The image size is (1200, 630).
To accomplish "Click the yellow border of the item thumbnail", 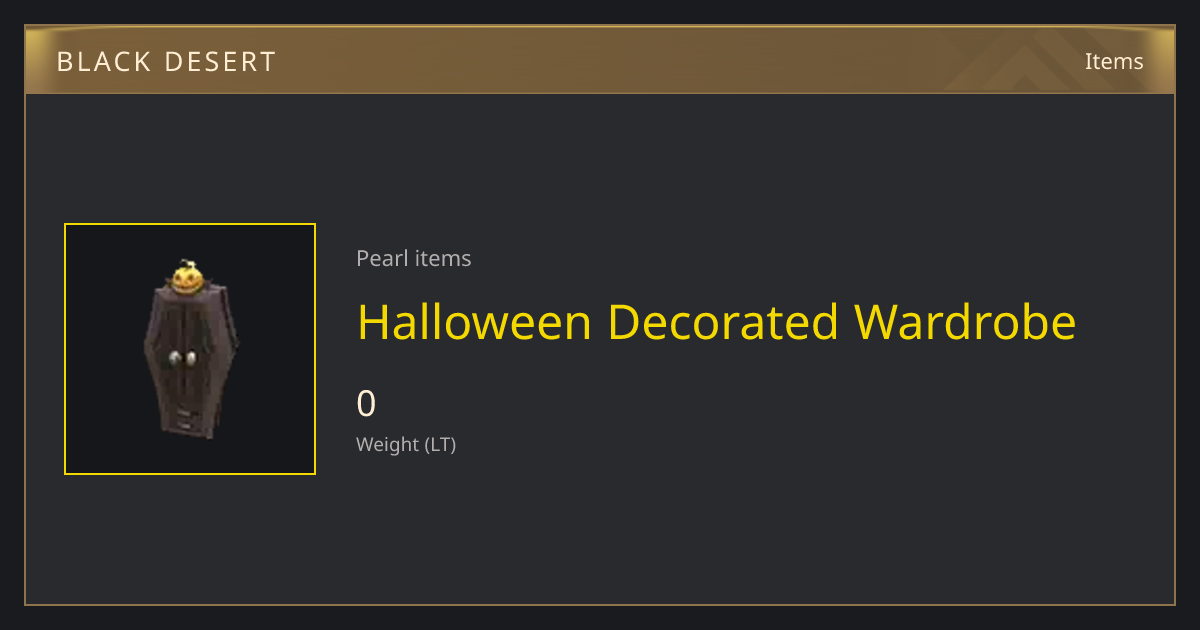I will pyautogui.click(x=190, y=225).
